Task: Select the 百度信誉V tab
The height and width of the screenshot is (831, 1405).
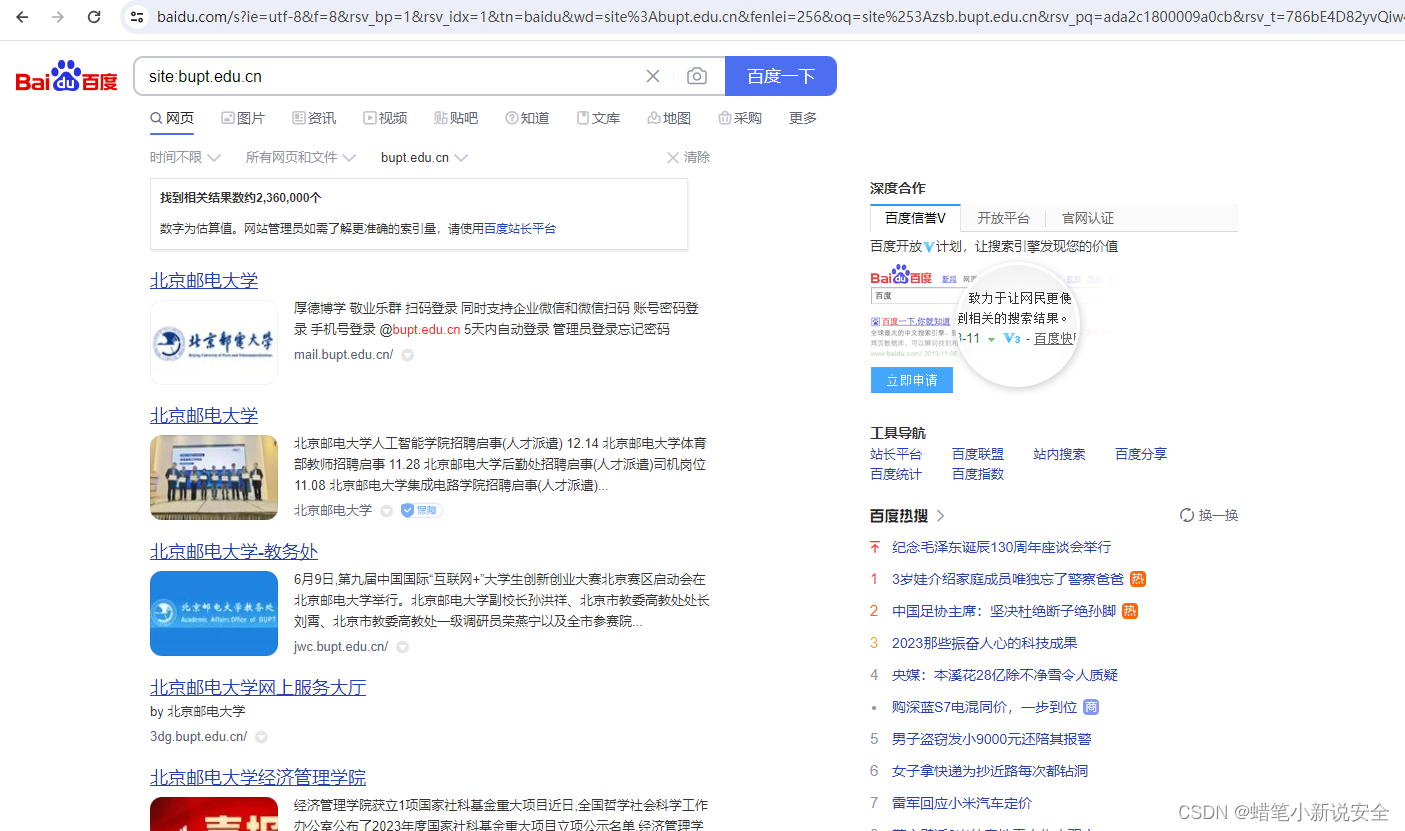Action: (x=915, y=218)
